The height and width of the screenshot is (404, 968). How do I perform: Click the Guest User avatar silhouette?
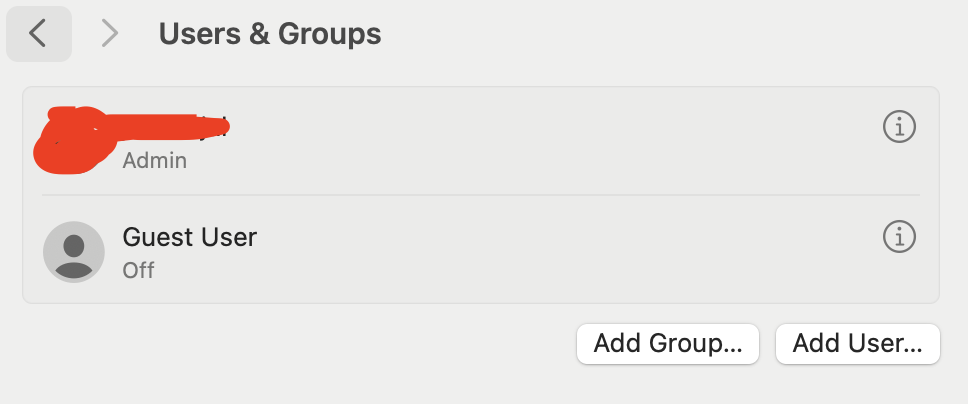point(74,251)
